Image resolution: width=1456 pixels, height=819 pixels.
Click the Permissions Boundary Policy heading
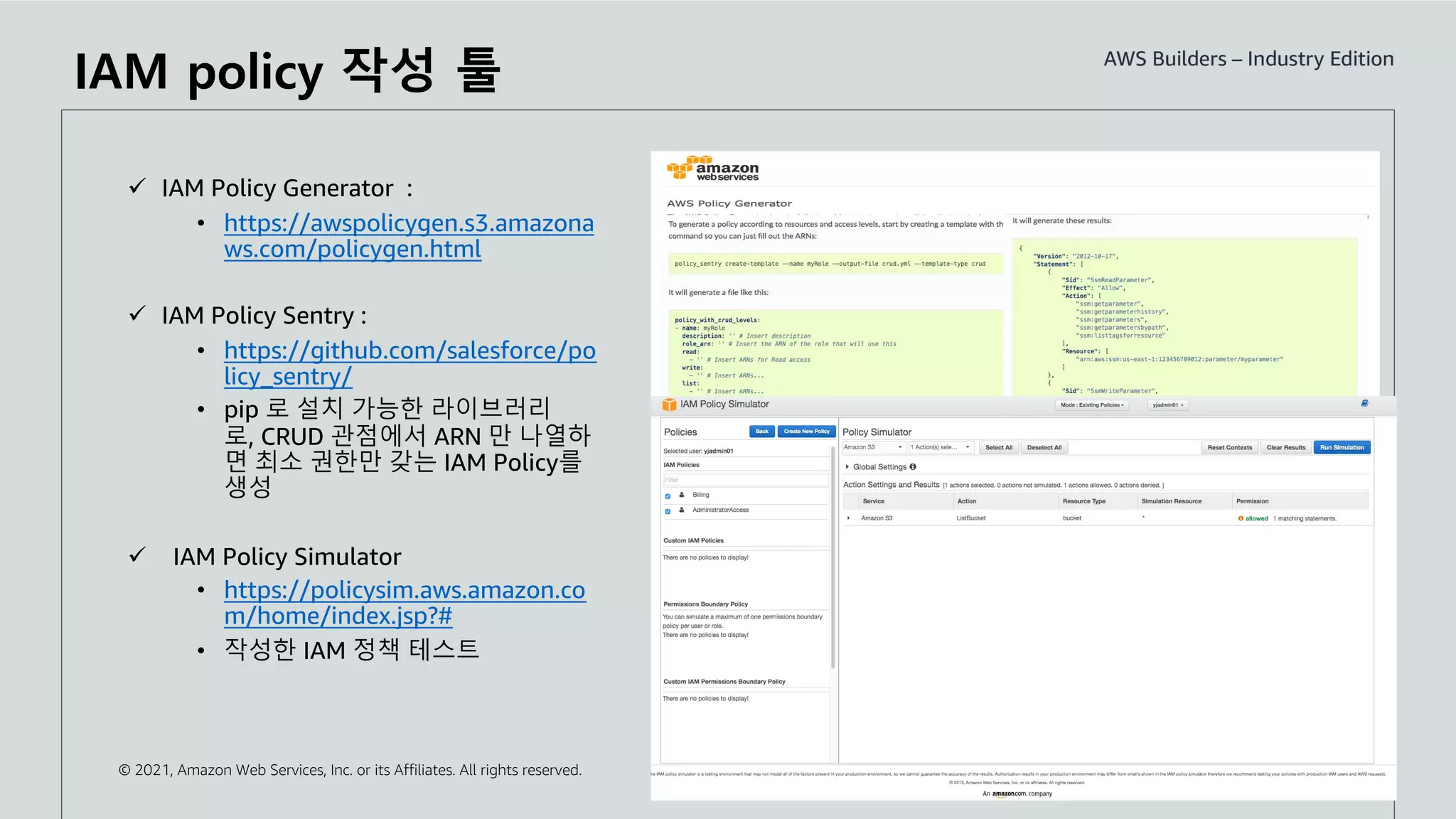click(705, 604)
